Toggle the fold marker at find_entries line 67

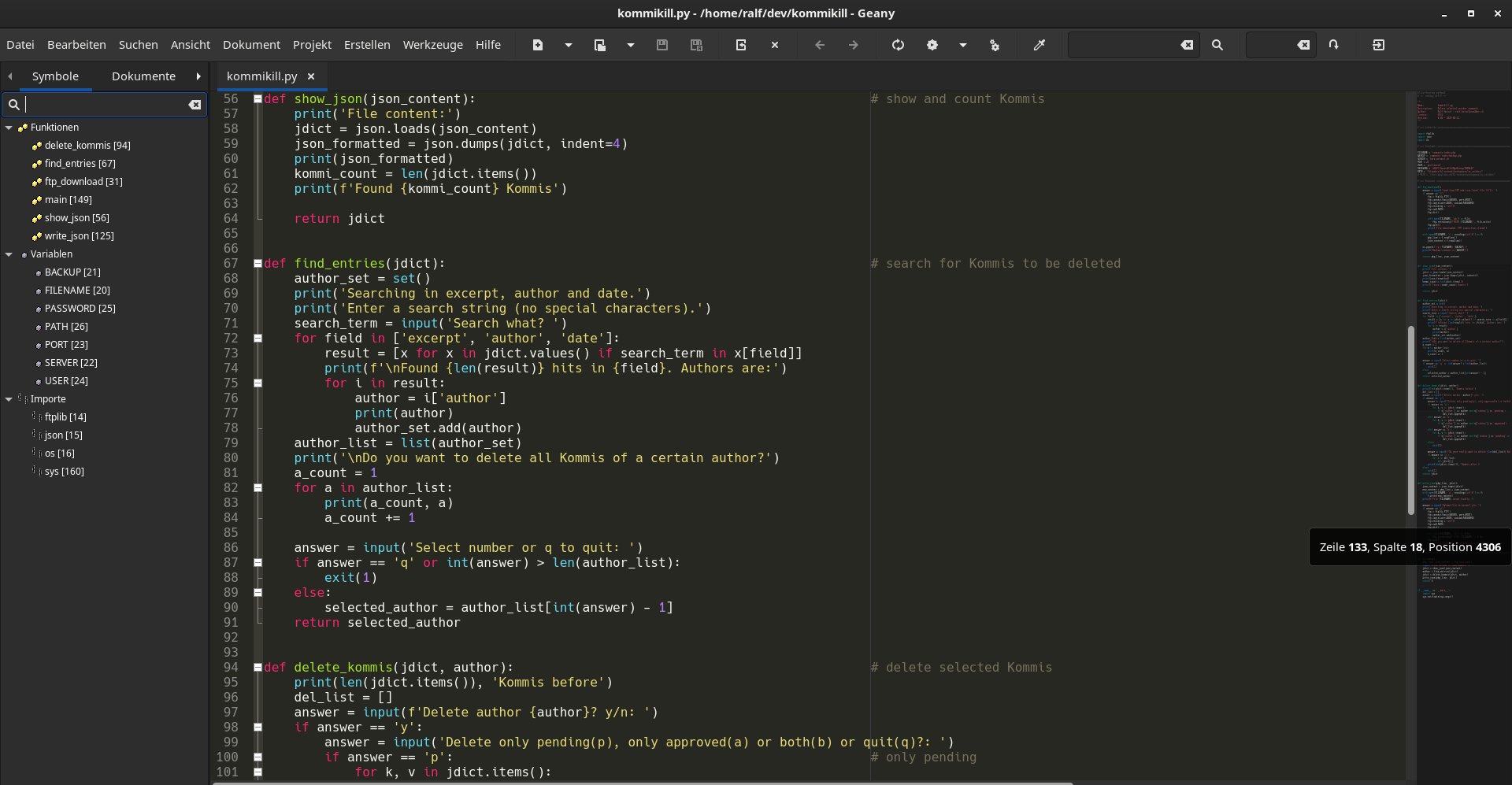(x=258, y=264)
